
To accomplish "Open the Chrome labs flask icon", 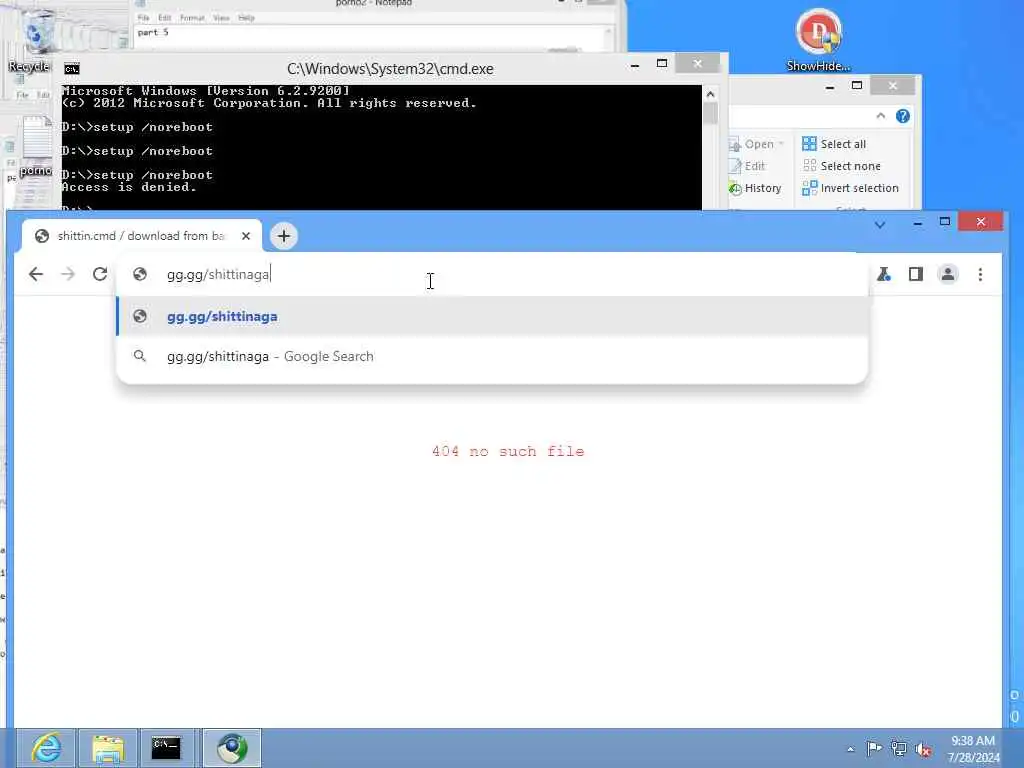I will click(x=884, y=274).
